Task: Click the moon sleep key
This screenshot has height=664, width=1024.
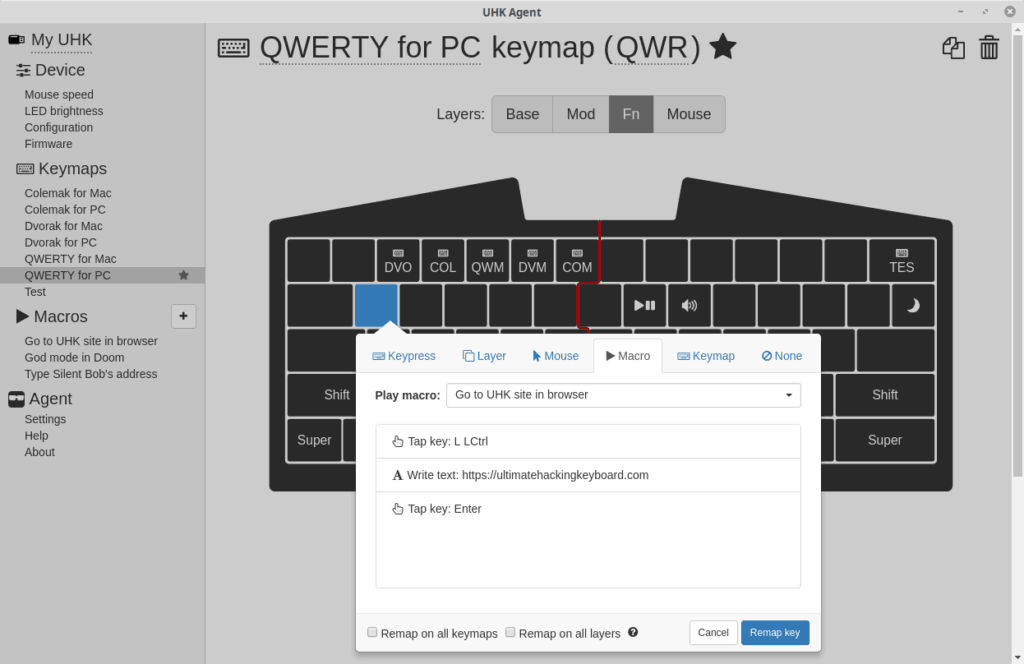Action: (912, 306)
